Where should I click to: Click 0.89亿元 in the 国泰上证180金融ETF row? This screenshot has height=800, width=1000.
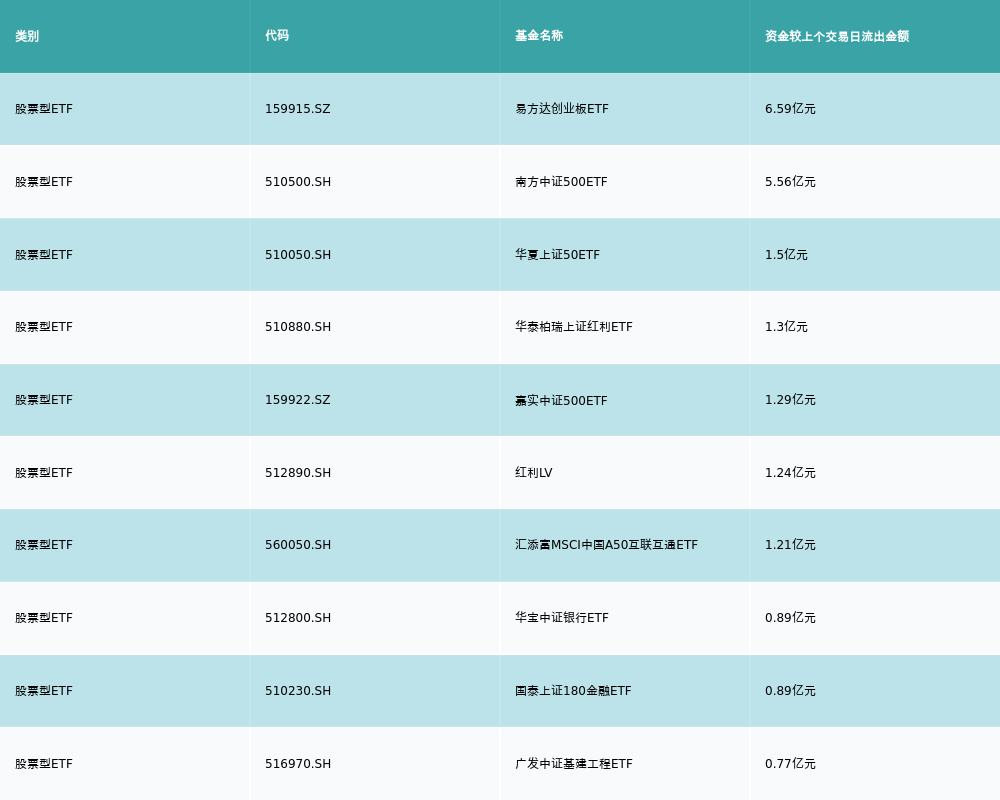coord(790,691)
